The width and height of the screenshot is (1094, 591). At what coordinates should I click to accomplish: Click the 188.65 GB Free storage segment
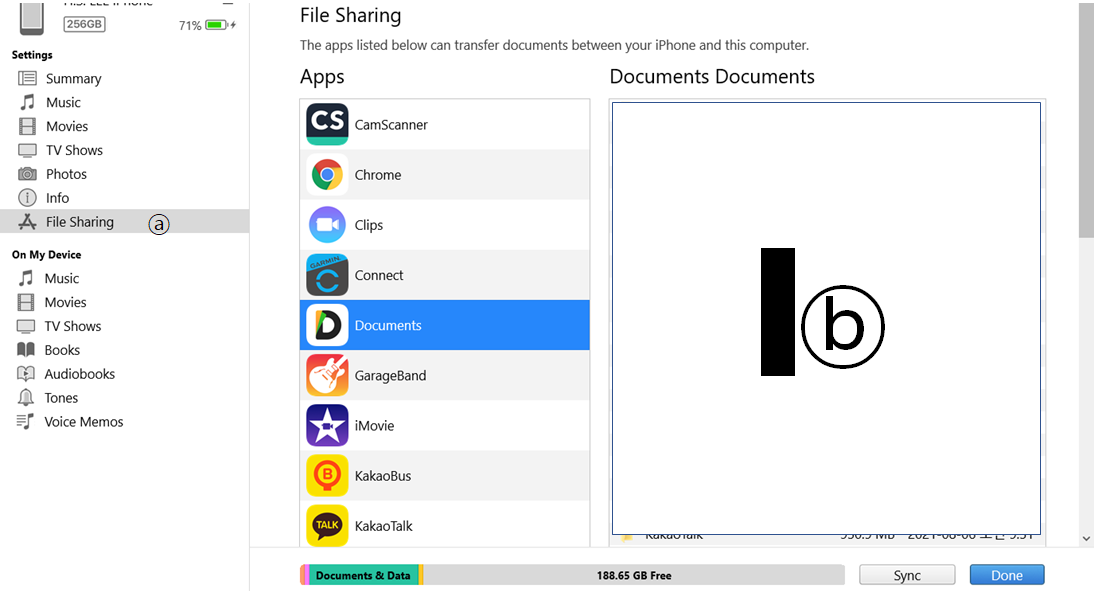[x=634, y=575]
